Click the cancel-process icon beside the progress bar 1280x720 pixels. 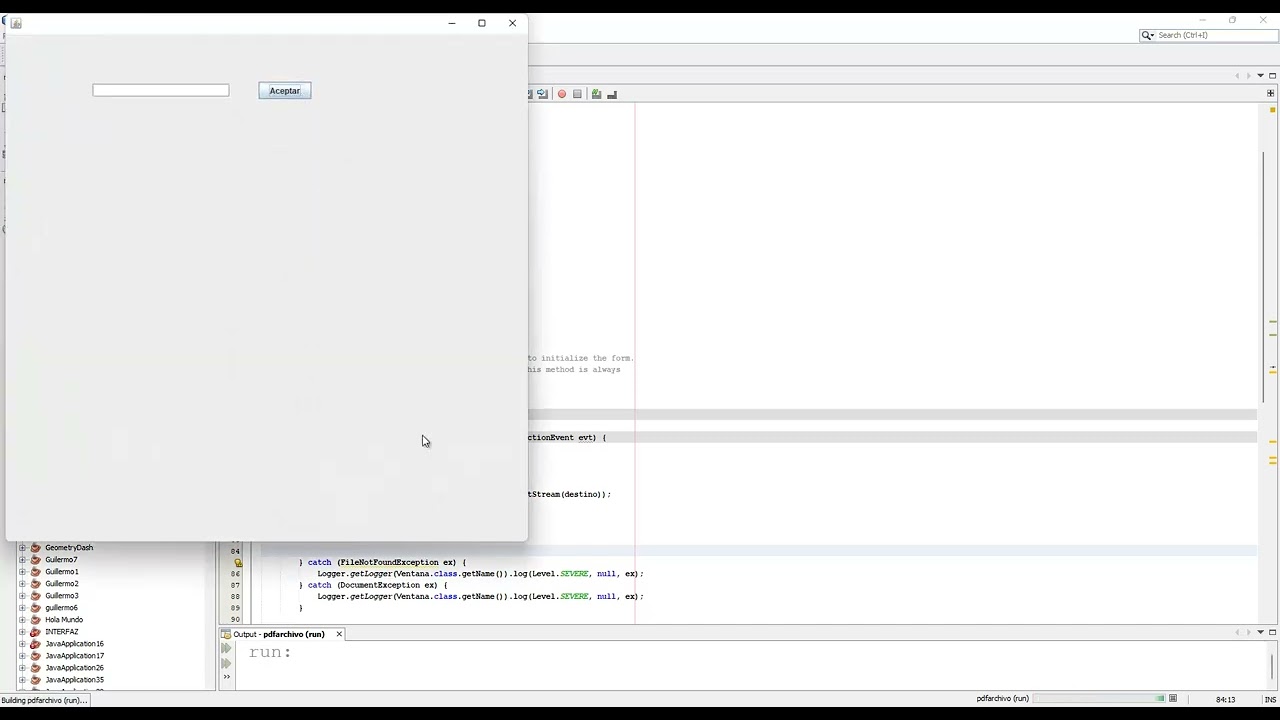pyautogui.click(x=1173, y=699)
